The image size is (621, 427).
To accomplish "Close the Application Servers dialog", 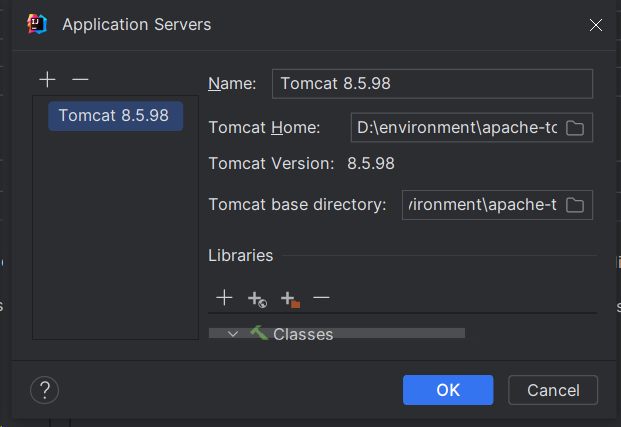I will [596, 25].
